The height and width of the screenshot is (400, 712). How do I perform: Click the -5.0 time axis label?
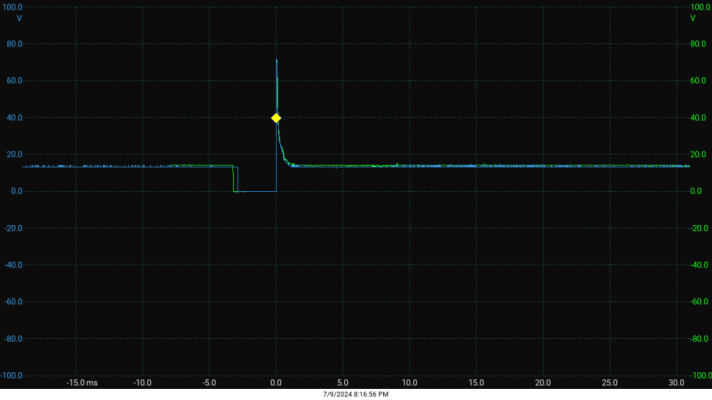(209, 383)
